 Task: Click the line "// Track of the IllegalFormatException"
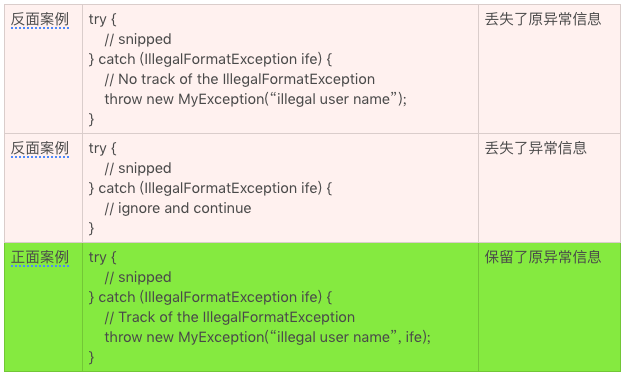click(230, 317)
